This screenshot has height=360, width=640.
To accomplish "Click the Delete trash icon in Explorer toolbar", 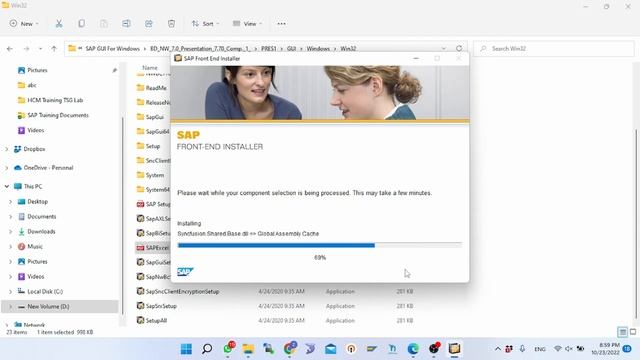I will pos(171,24).
